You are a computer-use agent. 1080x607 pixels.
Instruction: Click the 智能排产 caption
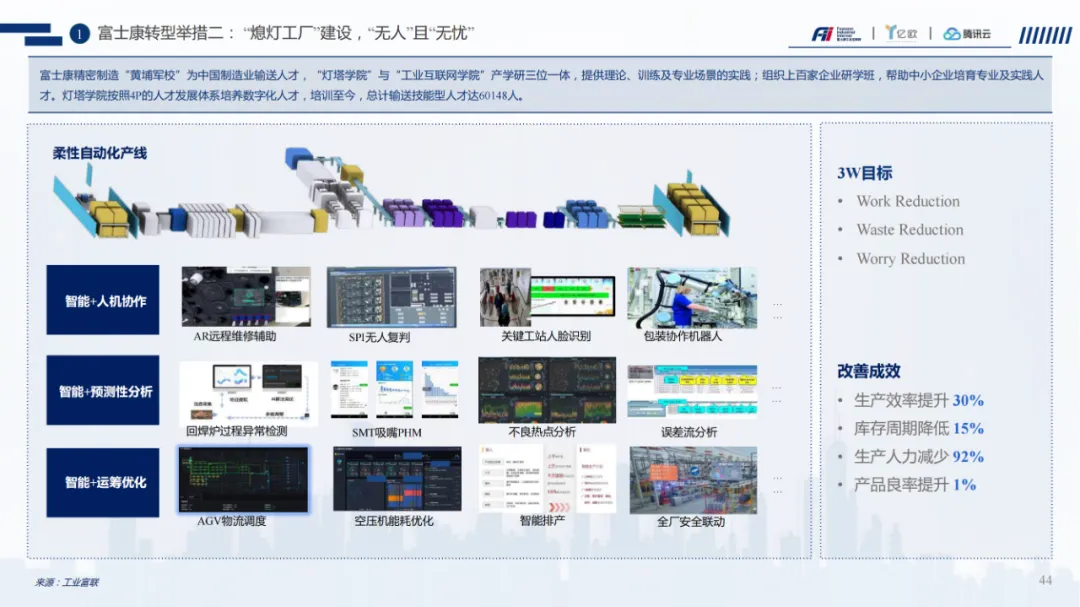click(543, 521)
